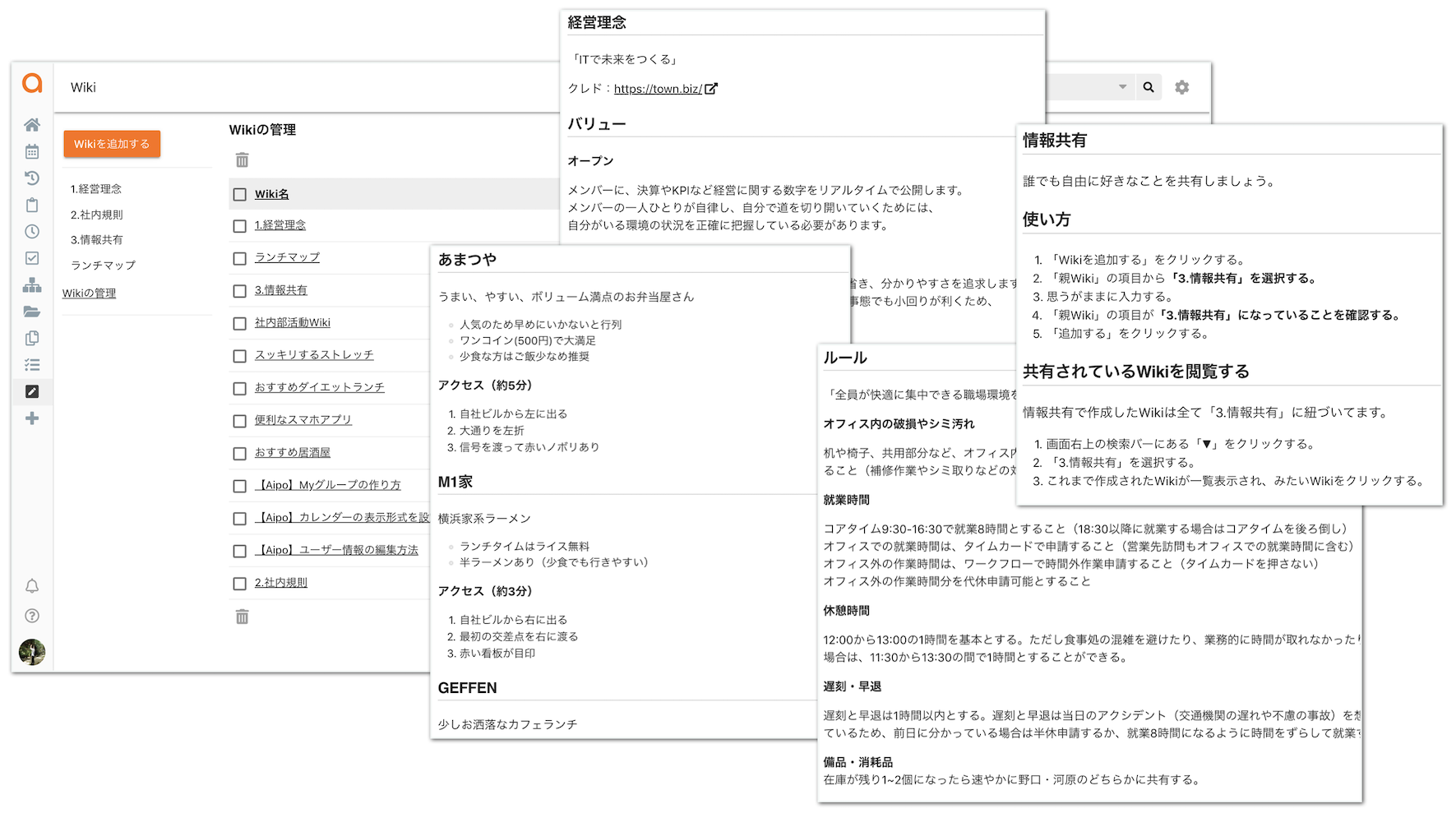
Task: Toggle the select-all checkbox beside Wiki名
Action: (x=240, y=195)
